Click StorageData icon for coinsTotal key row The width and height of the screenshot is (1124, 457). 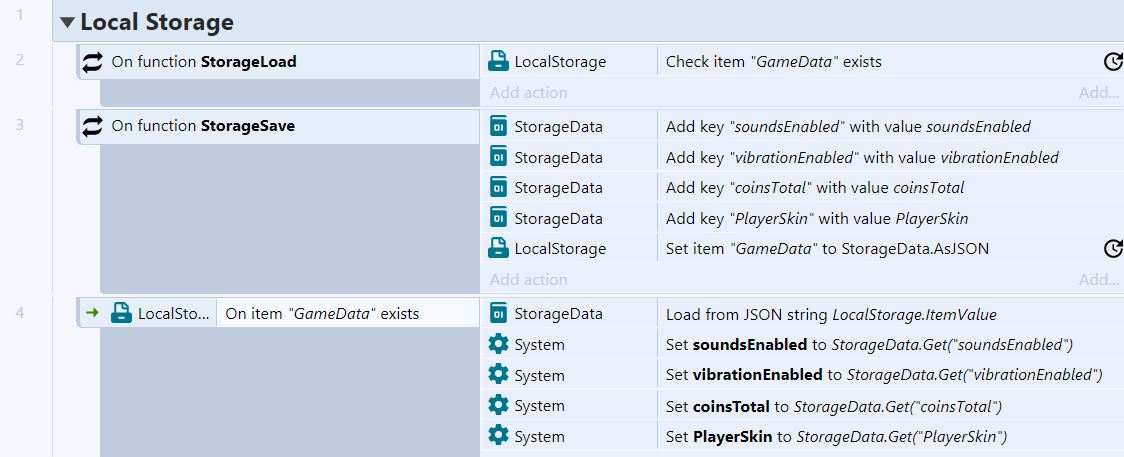[x=498, y=188]
